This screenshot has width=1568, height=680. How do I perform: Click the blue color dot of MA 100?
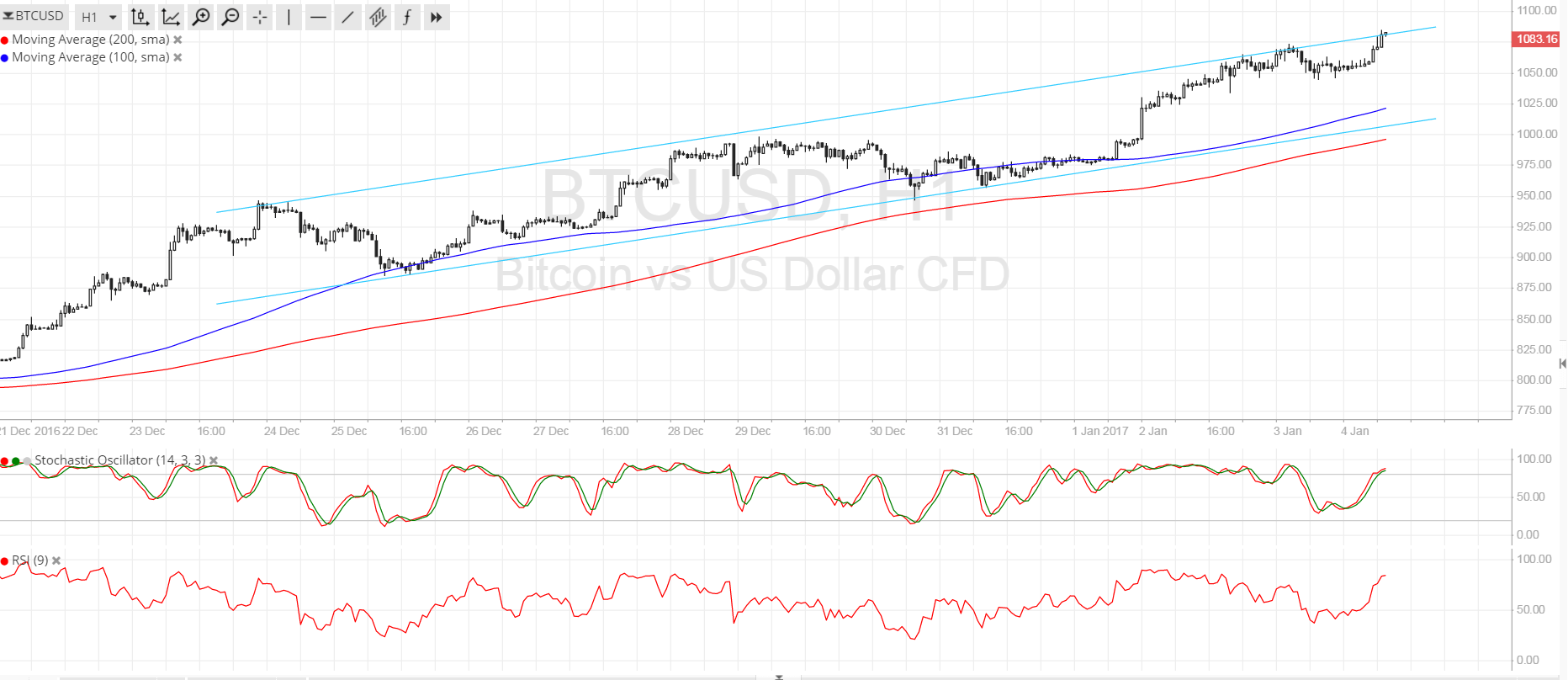coord(5,58)
